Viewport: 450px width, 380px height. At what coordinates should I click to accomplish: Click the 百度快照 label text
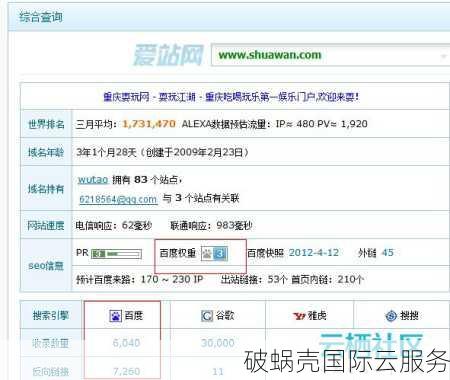[x=265, y=253]
